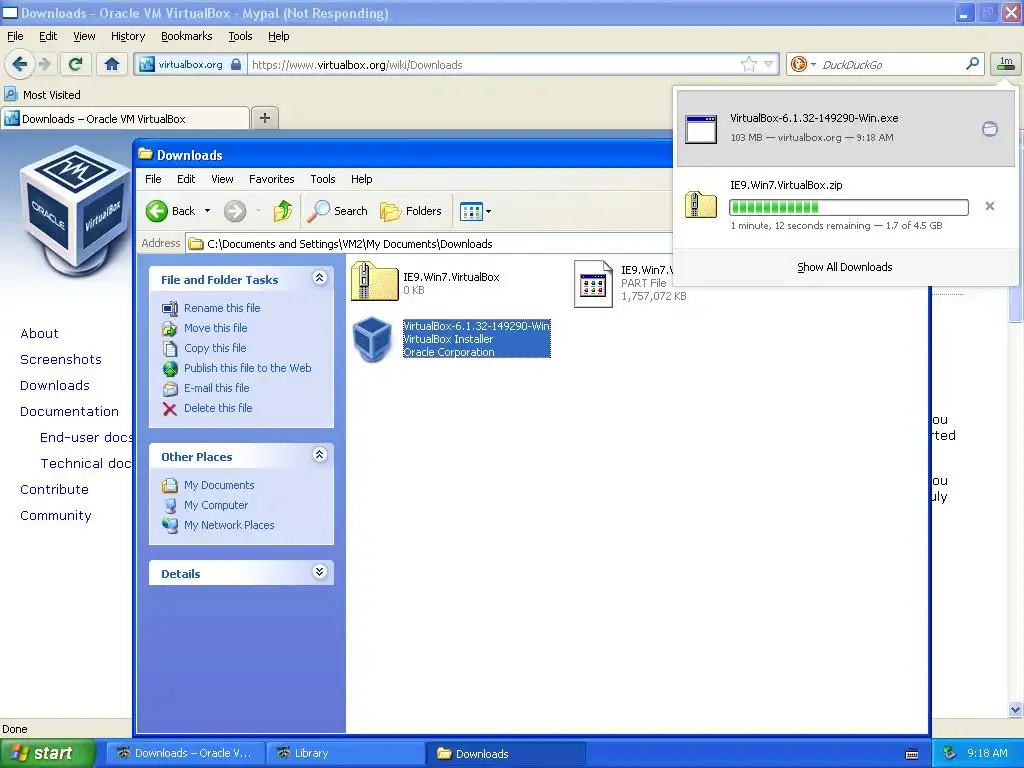Image resolution: width=1024 pixels, height=768 pixels.
Task: Open Community link on VirtualBox sidebar
Action: pyautogui.click(x=56, y=515)
